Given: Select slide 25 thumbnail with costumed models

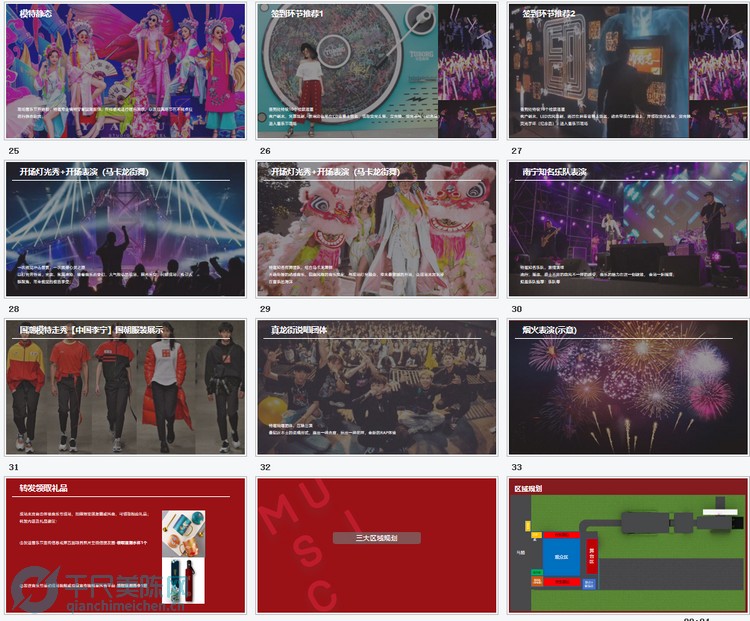Looking at the screenshot, I should pos(126,71).
